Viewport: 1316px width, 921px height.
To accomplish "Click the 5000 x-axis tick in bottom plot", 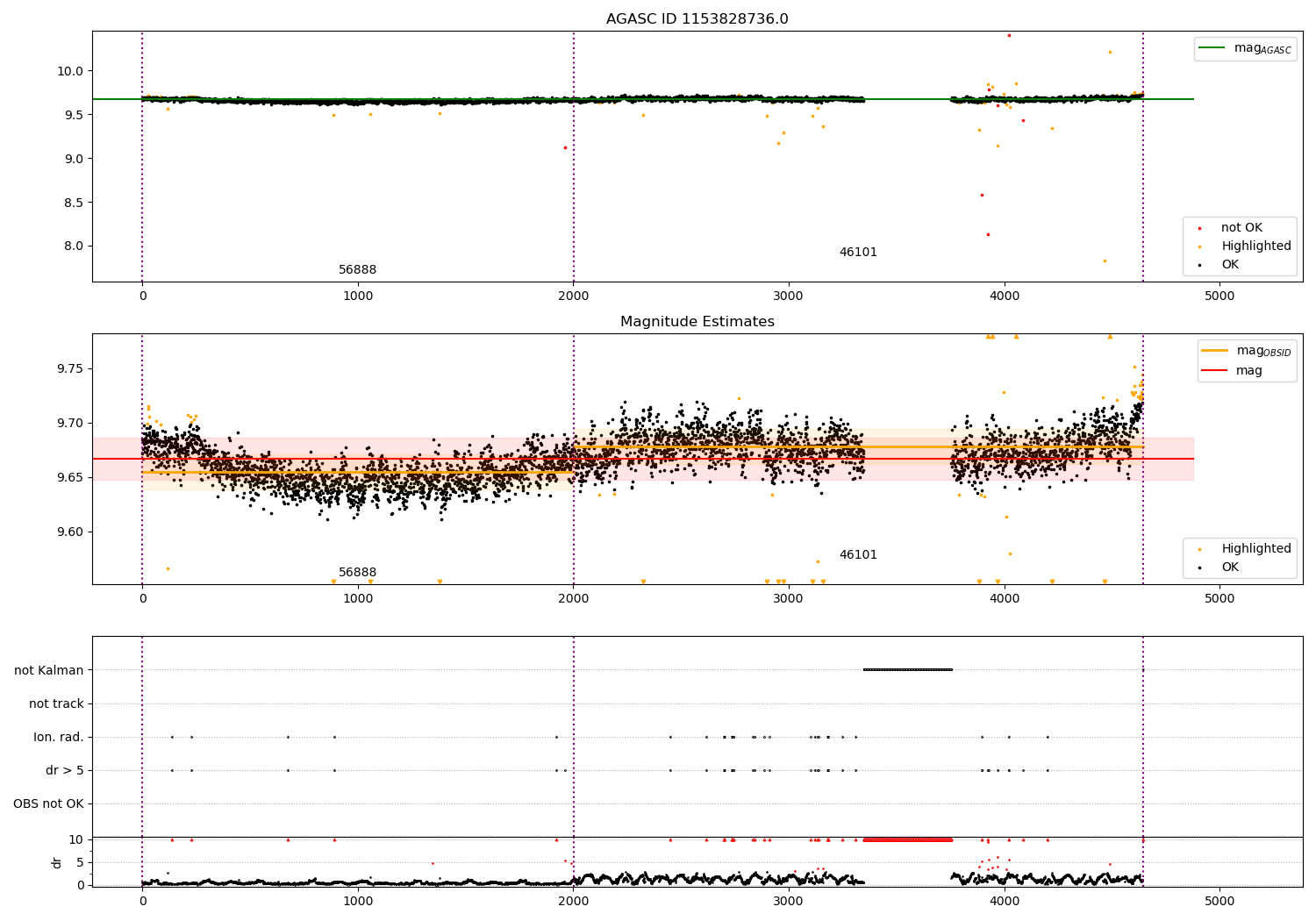I will [1219, 902].
